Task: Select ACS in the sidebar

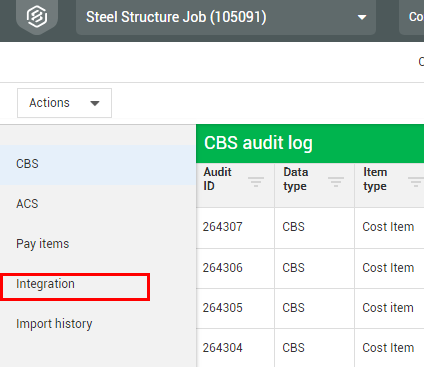Action: pyautogui.click(x=98, y=204)
